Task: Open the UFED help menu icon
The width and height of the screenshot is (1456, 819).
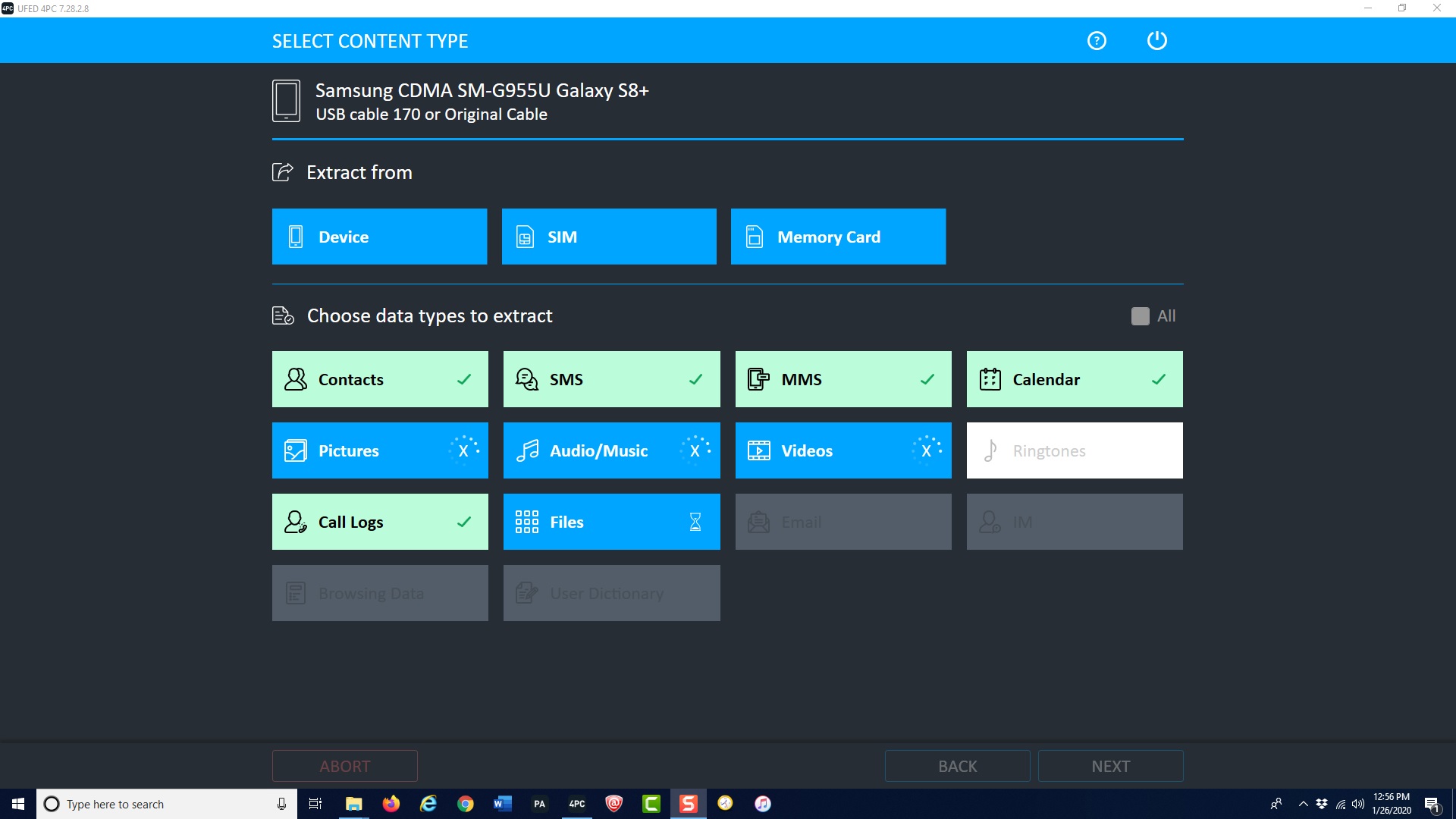Action: [1097, 40]
